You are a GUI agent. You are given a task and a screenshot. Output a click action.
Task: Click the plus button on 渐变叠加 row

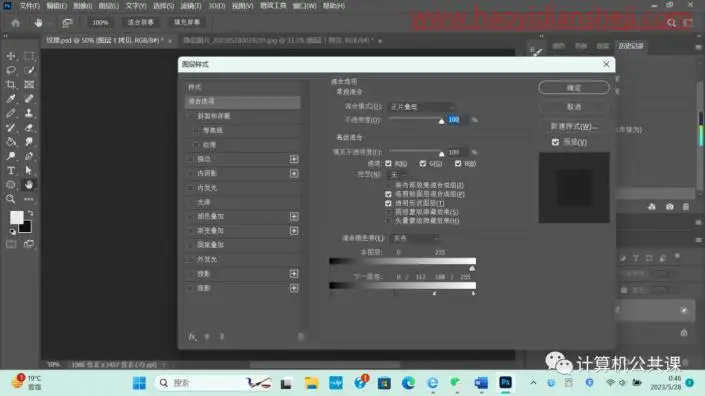pyautogui.click(x=294, y=231)
